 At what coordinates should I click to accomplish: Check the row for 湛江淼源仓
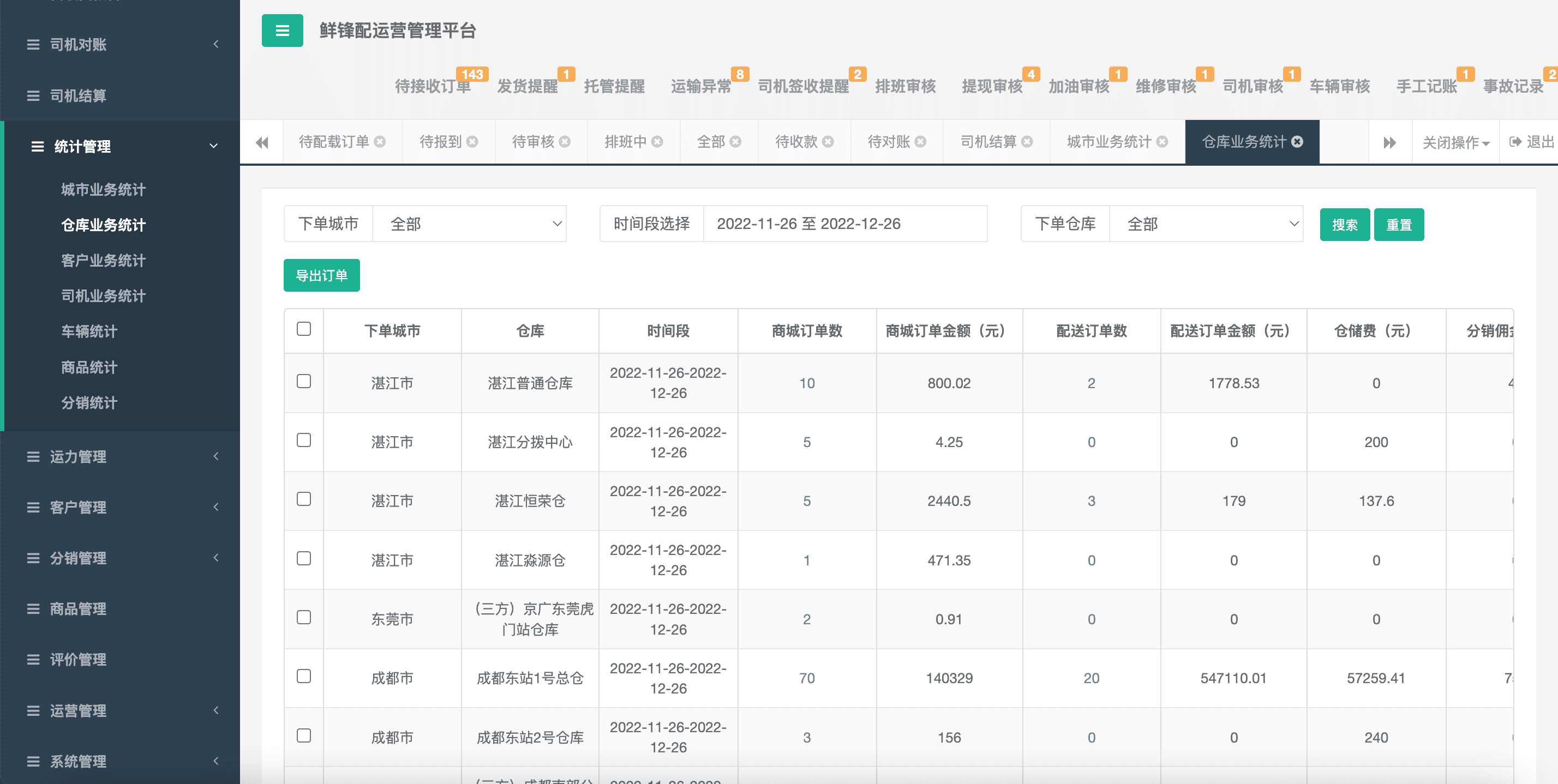tap(304, 558)
